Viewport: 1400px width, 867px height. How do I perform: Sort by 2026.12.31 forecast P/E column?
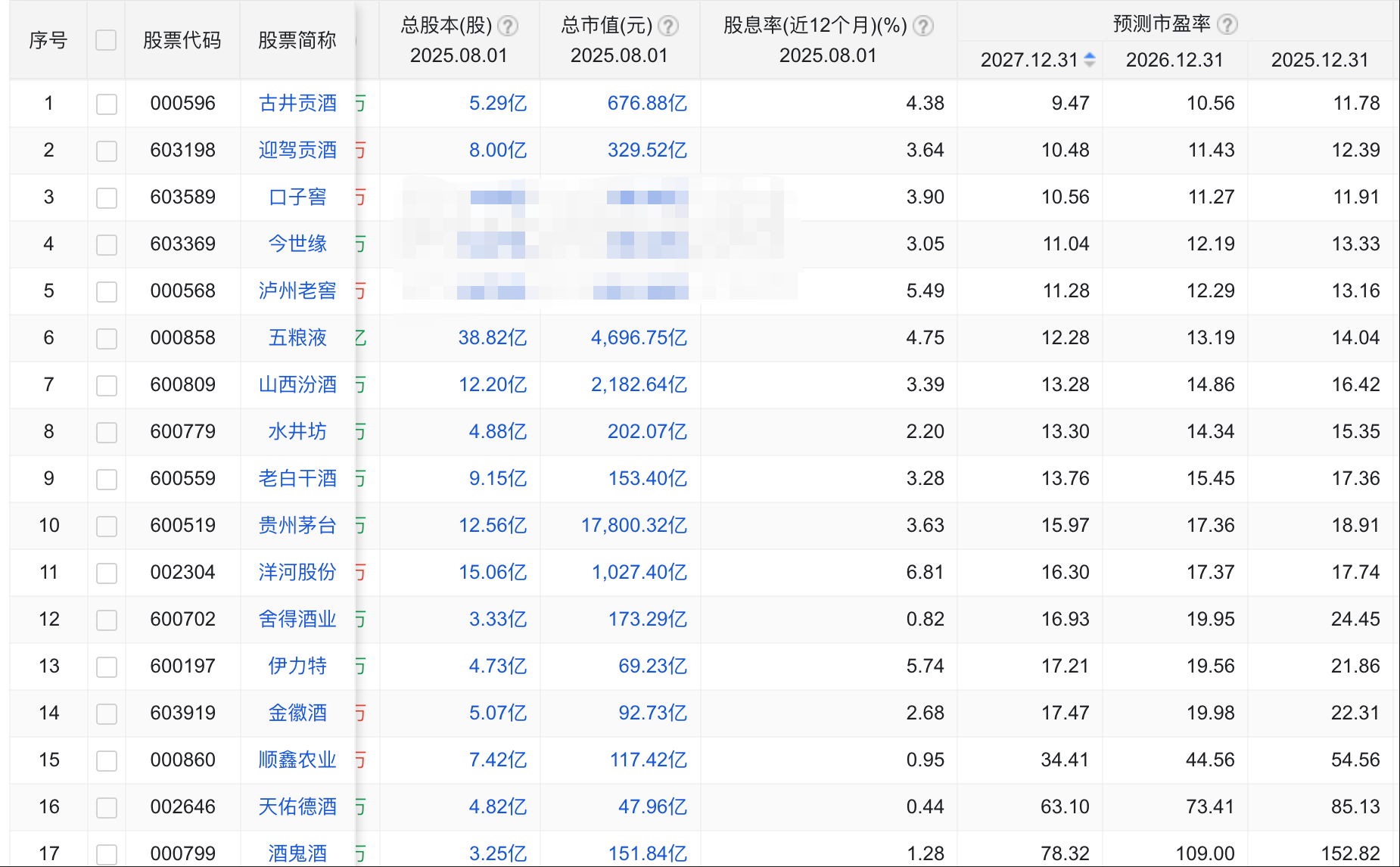point(1174,60)
